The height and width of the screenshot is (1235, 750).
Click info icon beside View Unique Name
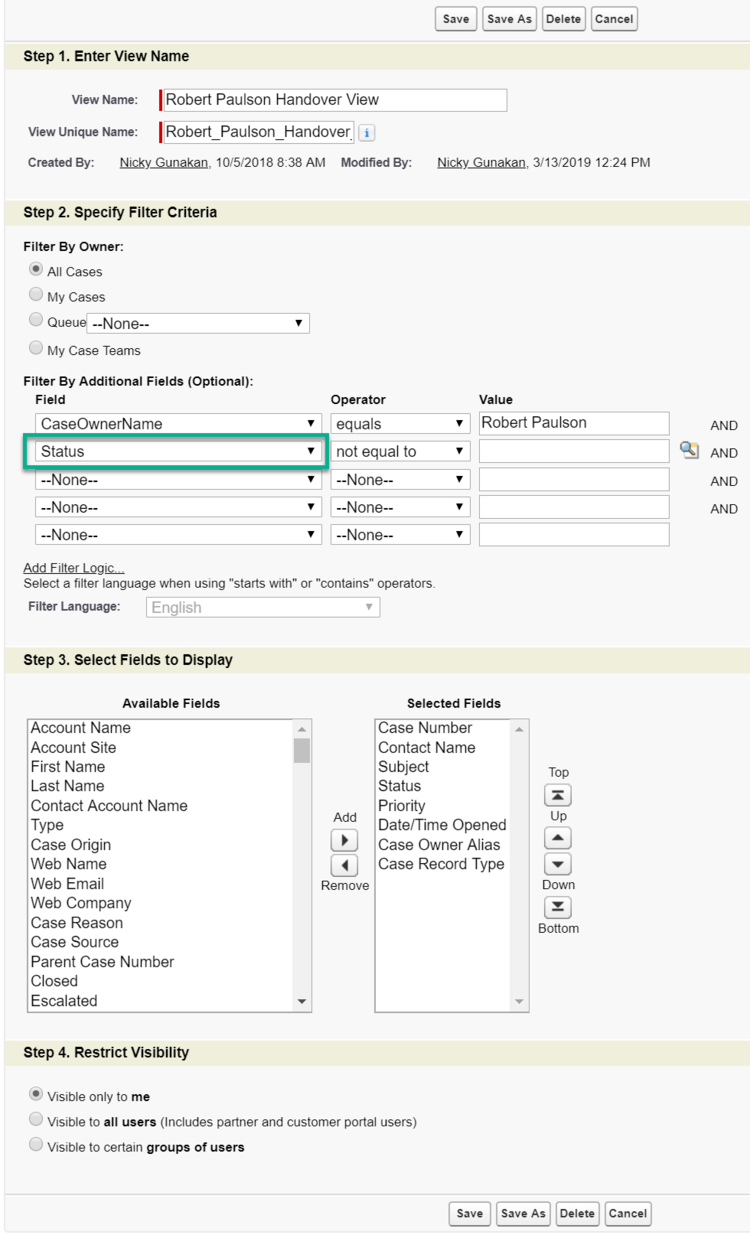point(367,132)
